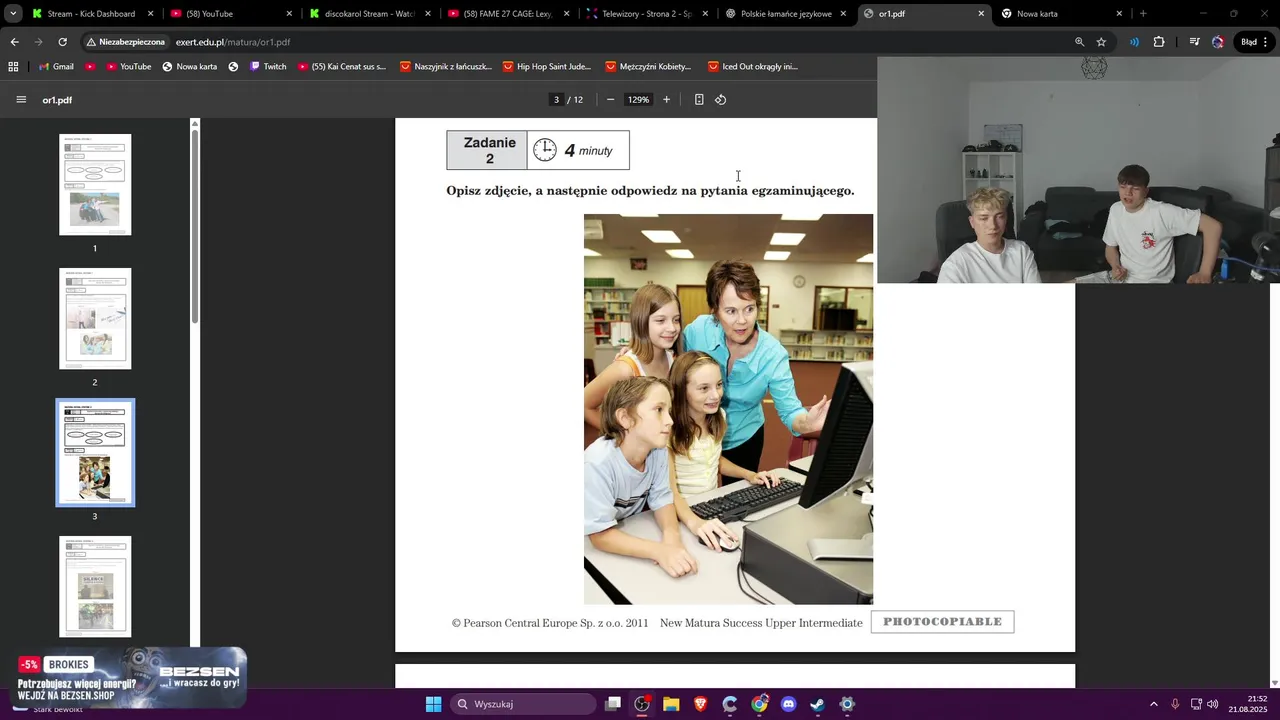
Task: Select page 4 thumbnail
Action: 95,587
